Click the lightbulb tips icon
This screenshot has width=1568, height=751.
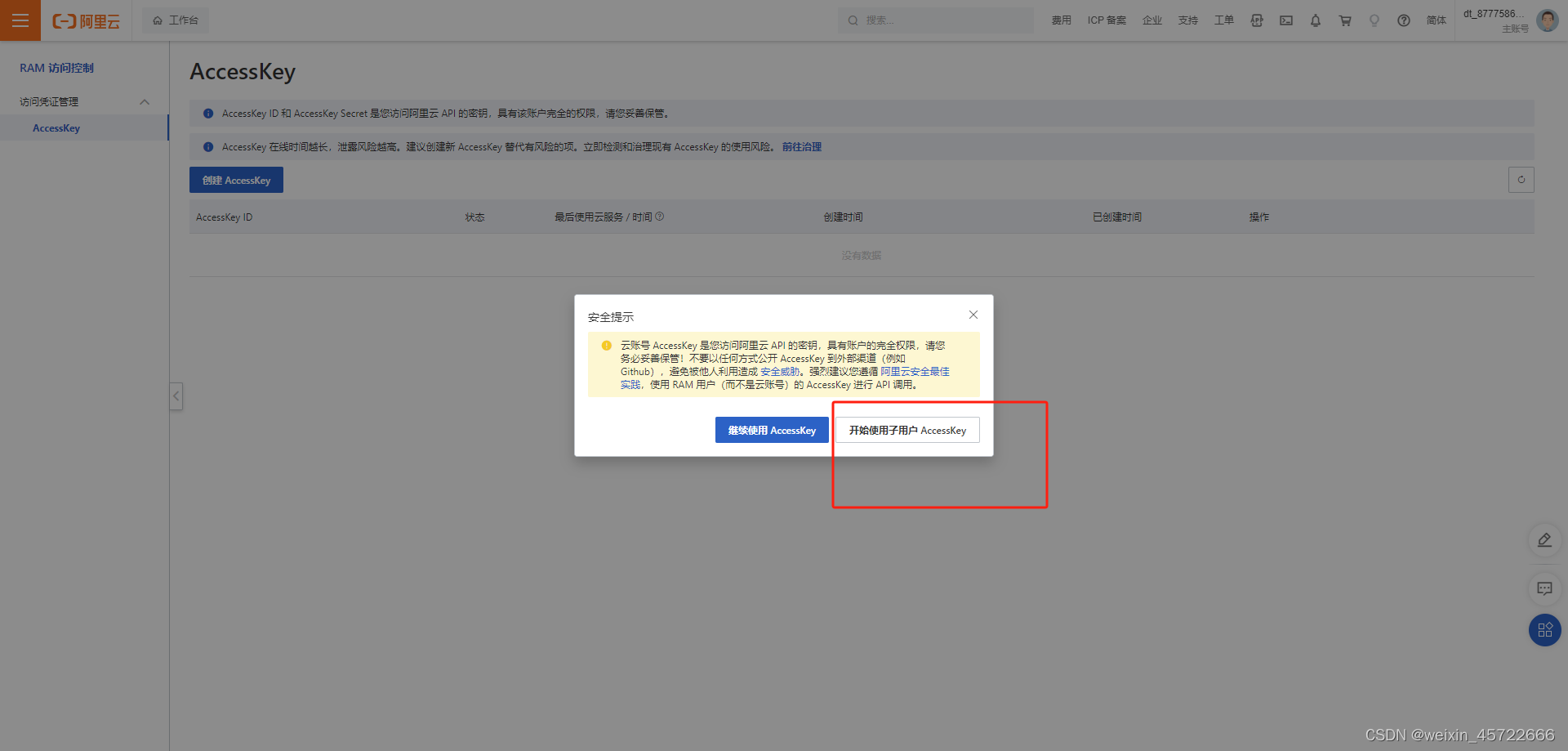[x=1374, y=20]
